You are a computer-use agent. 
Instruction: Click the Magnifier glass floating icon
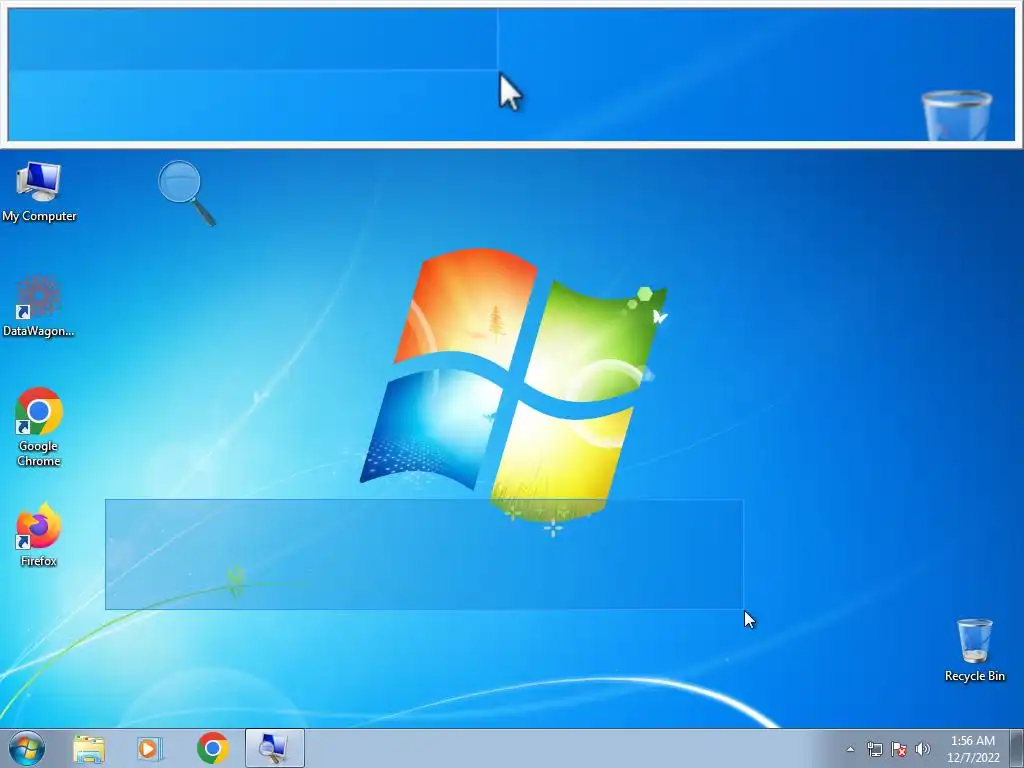click(186, 193)
